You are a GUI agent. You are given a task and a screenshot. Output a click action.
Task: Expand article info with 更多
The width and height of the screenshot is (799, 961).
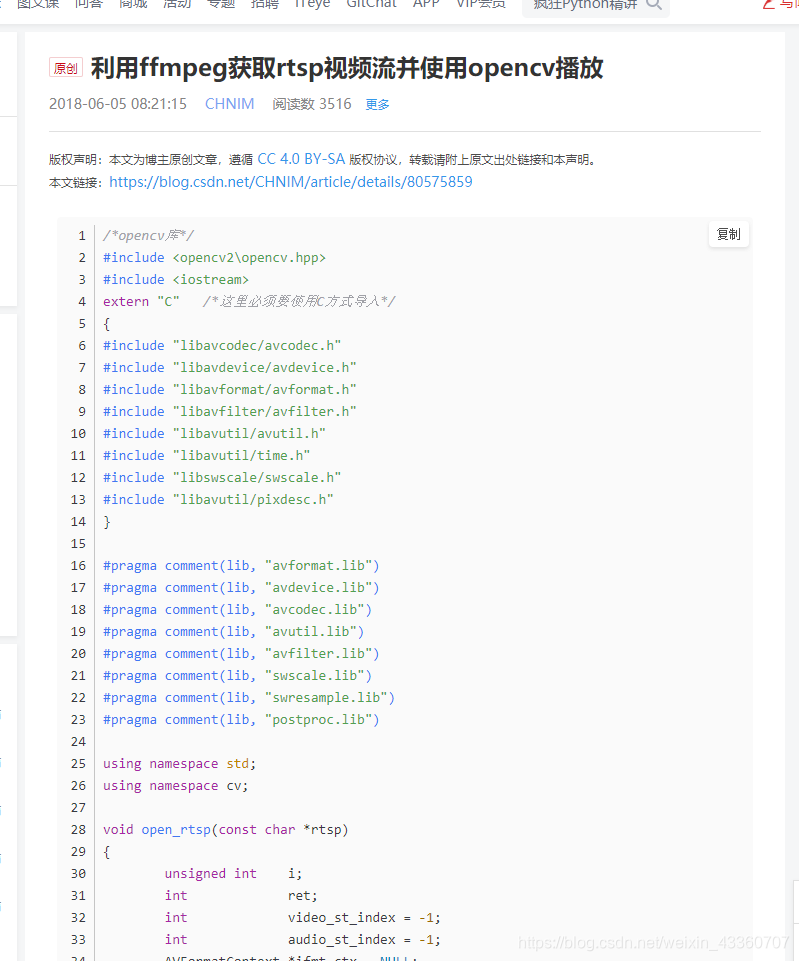377,104
